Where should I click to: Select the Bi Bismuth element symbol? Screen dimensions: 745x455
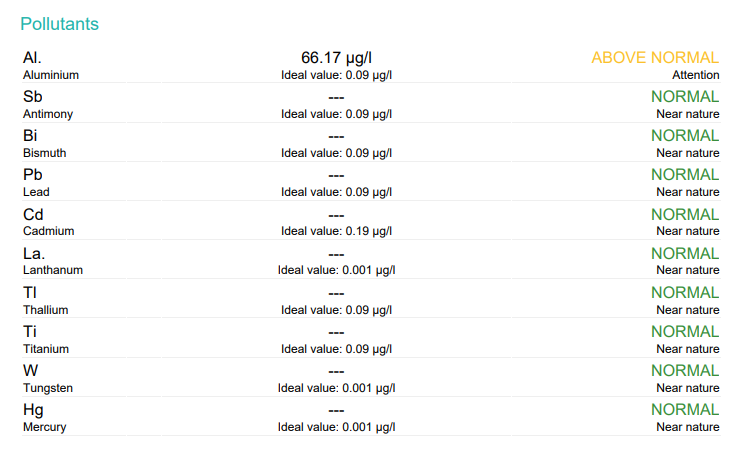click(30, 135)
